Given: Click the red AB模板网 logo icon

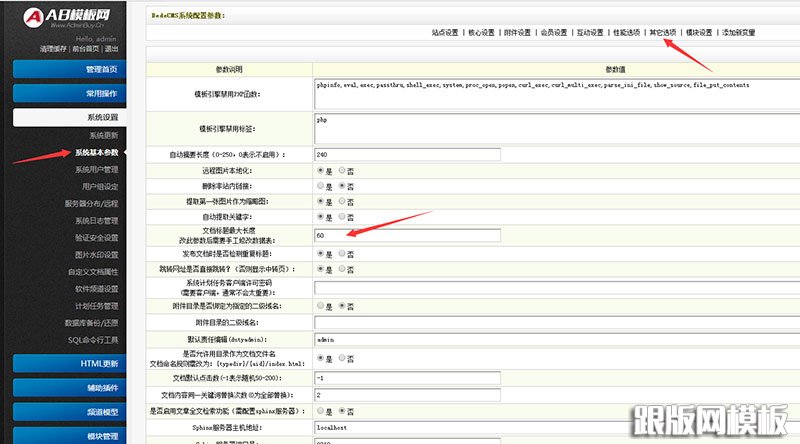Looking at the screenshot, I should coord(34,17).
